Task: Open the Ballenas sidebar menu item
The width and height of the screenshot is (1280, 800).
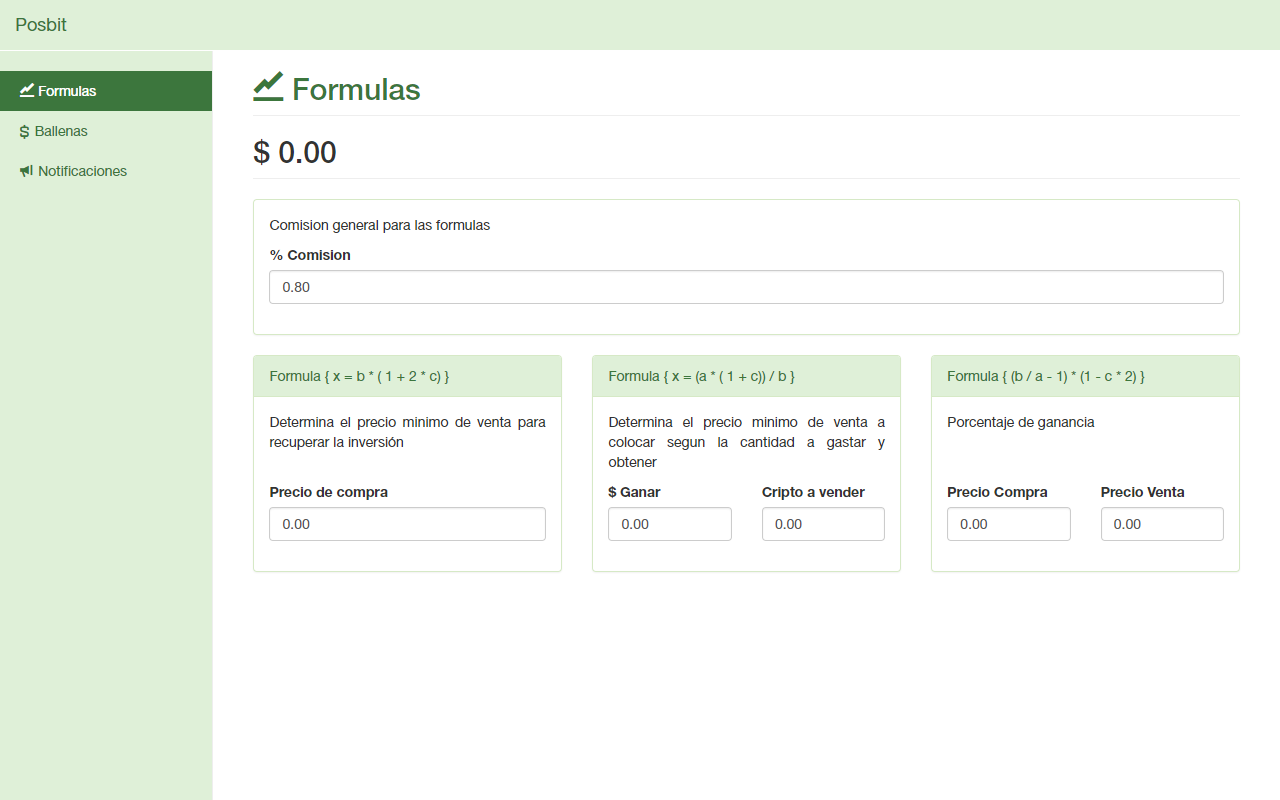Action: coord(106,131)
